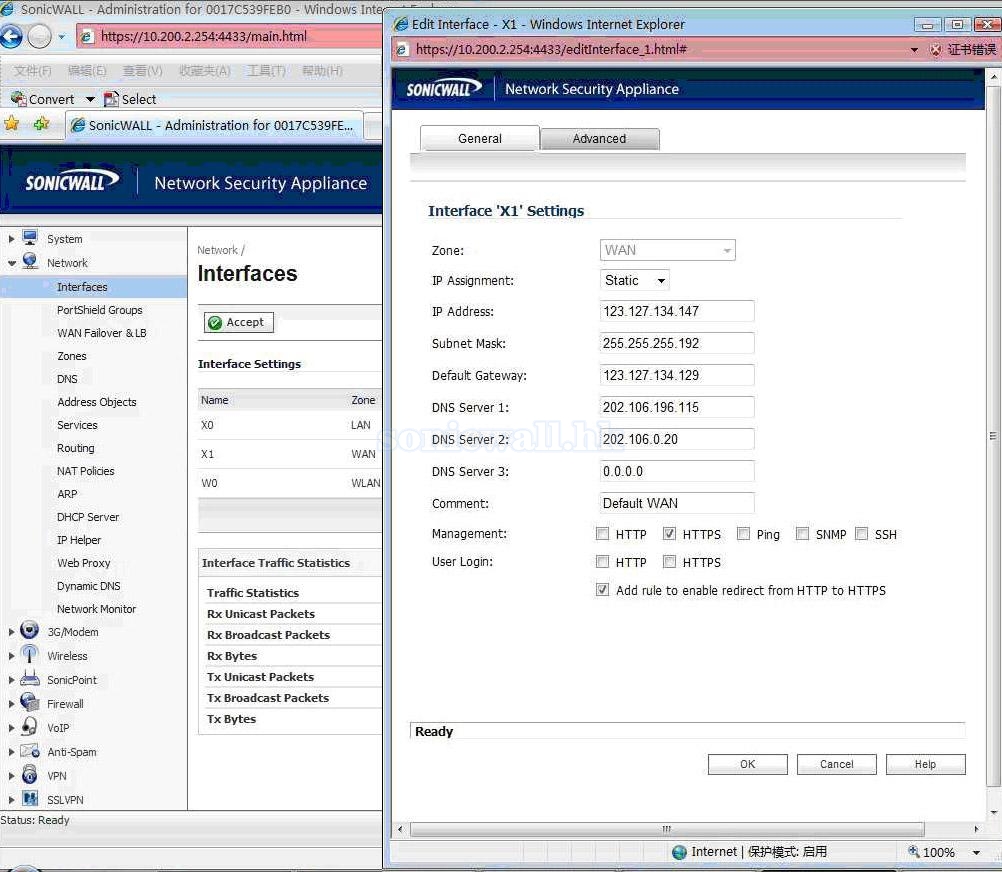Open the zoom level dropdown arrow

(976, 852)
